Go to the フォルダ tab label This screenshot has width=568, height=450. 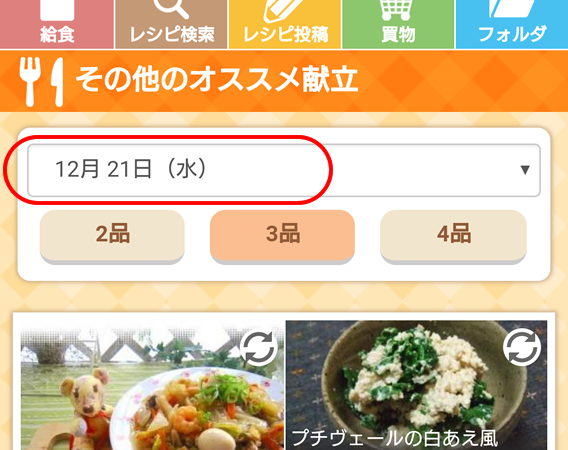point(512,34)
